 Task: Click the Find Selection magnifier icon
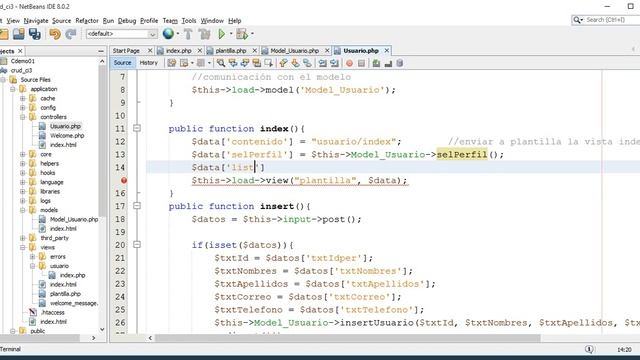click(221, 63)
